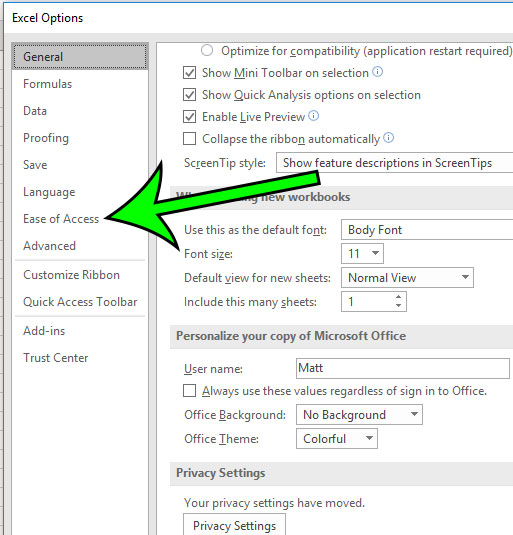Disable the Enable Live Preview checkbox
Viewport: 513px width, 535px height.
point(189,117)
